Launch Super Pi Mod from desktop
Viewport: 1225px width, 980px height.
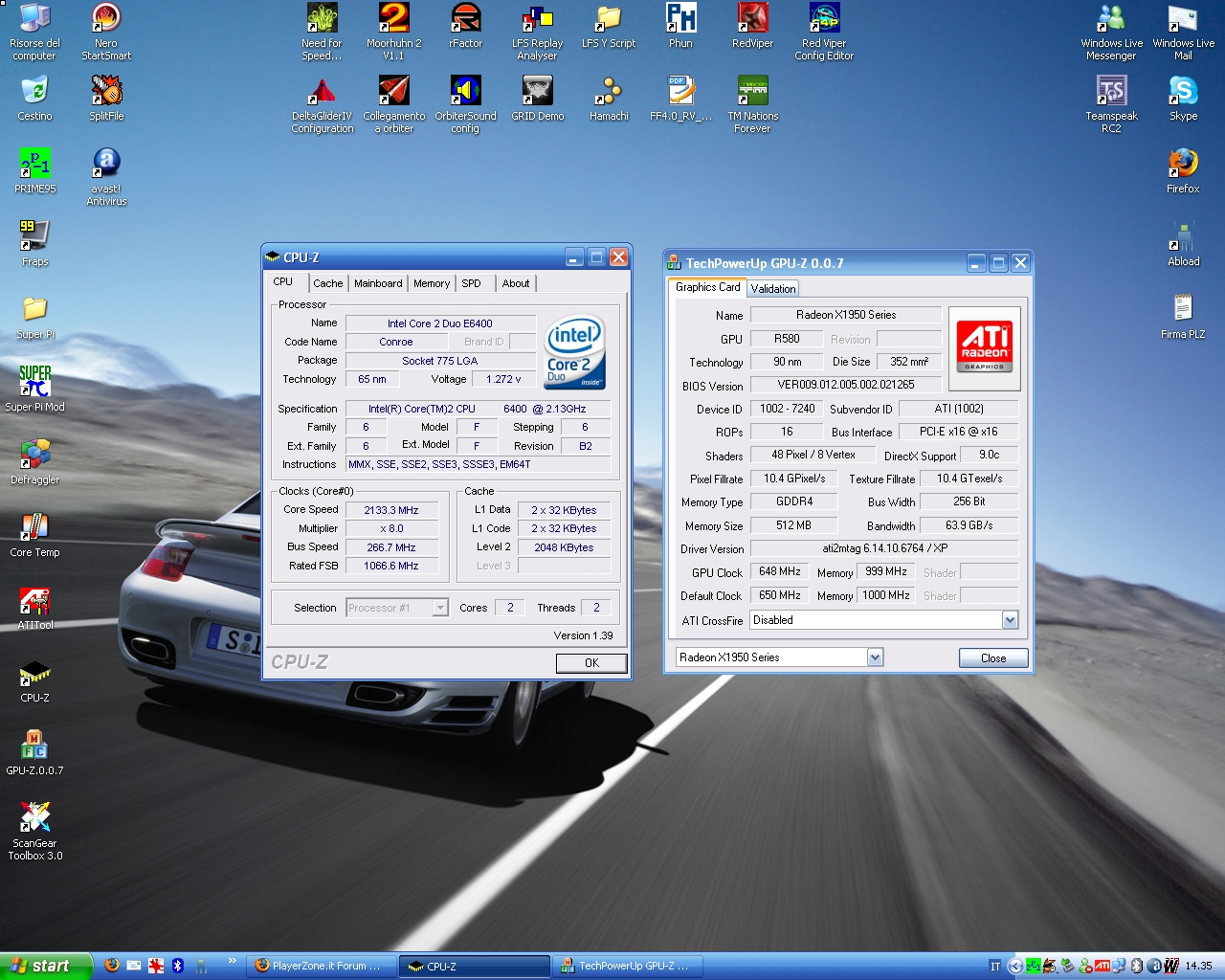(x=34, y=382)
